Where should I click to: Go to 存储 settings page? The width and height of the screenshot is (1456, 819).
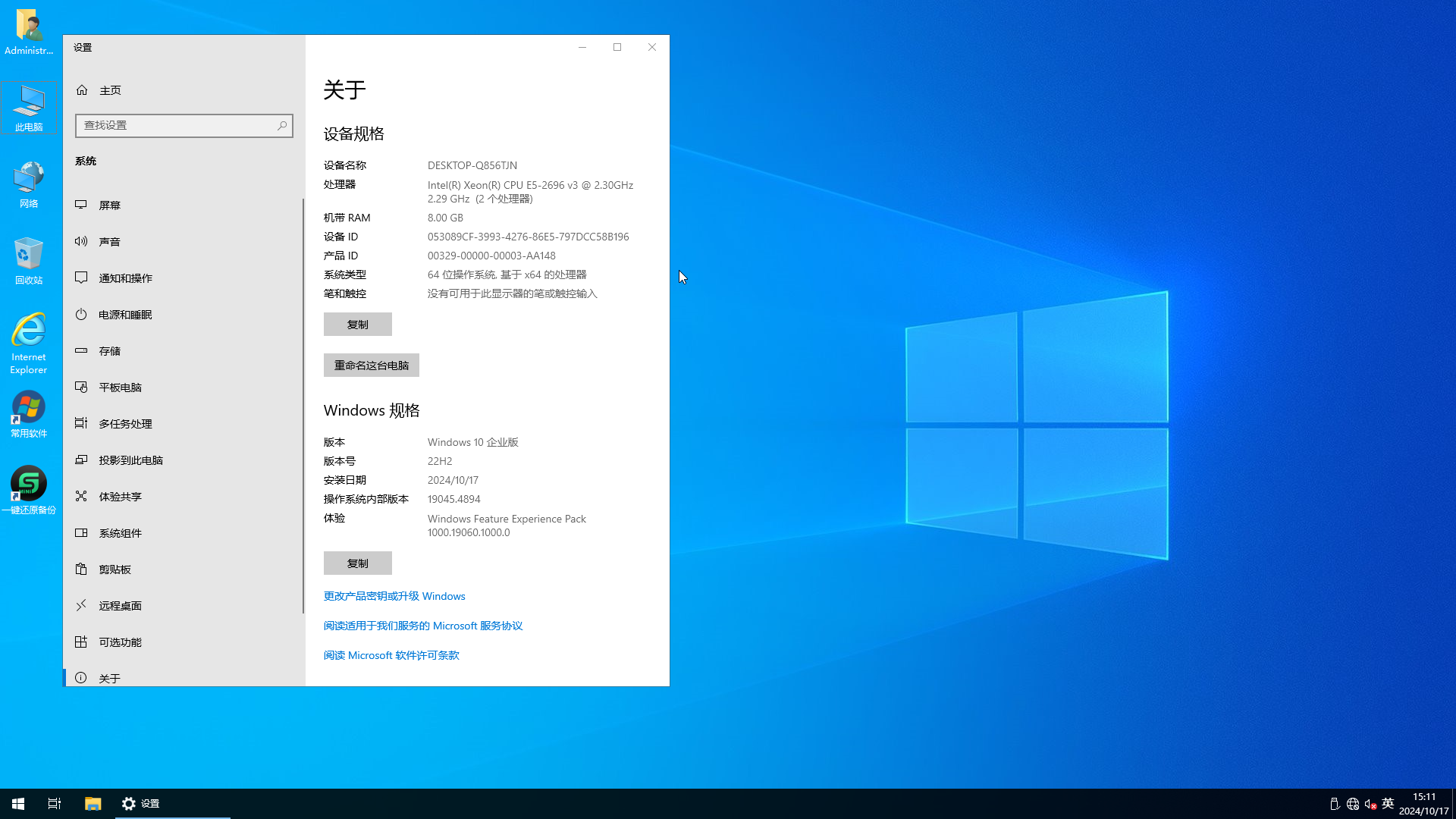184,350
